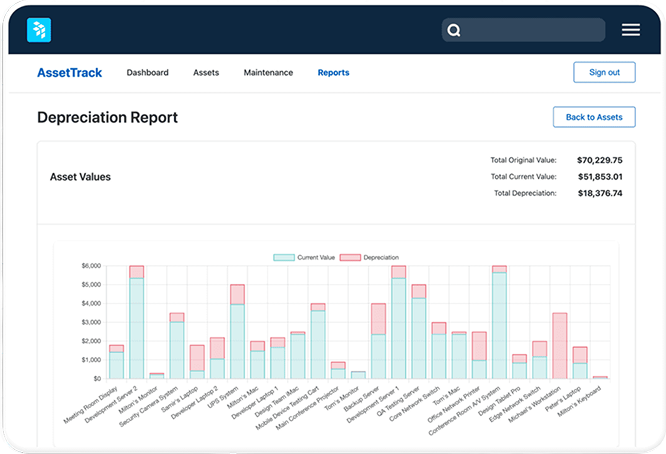Click the $3,000 axis label

coord(91,322)
